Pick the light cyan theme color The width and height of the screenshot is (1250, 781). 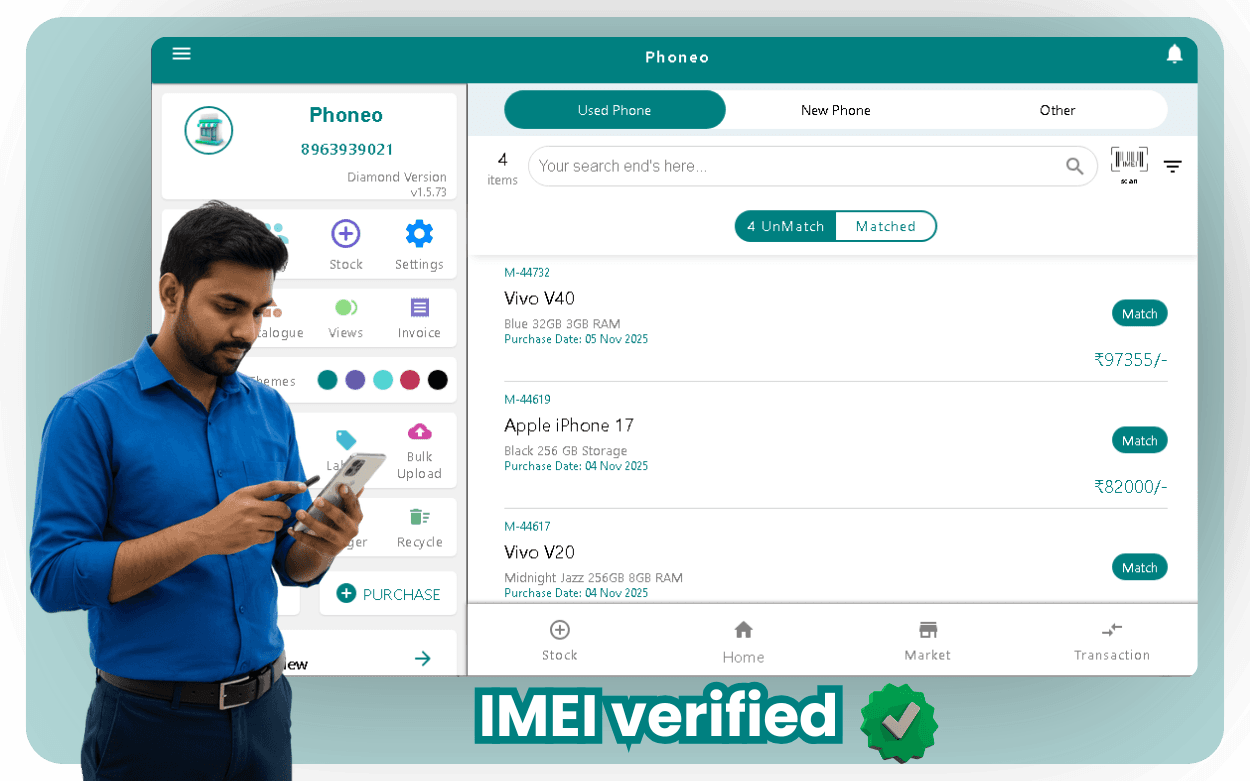[383, 380]
